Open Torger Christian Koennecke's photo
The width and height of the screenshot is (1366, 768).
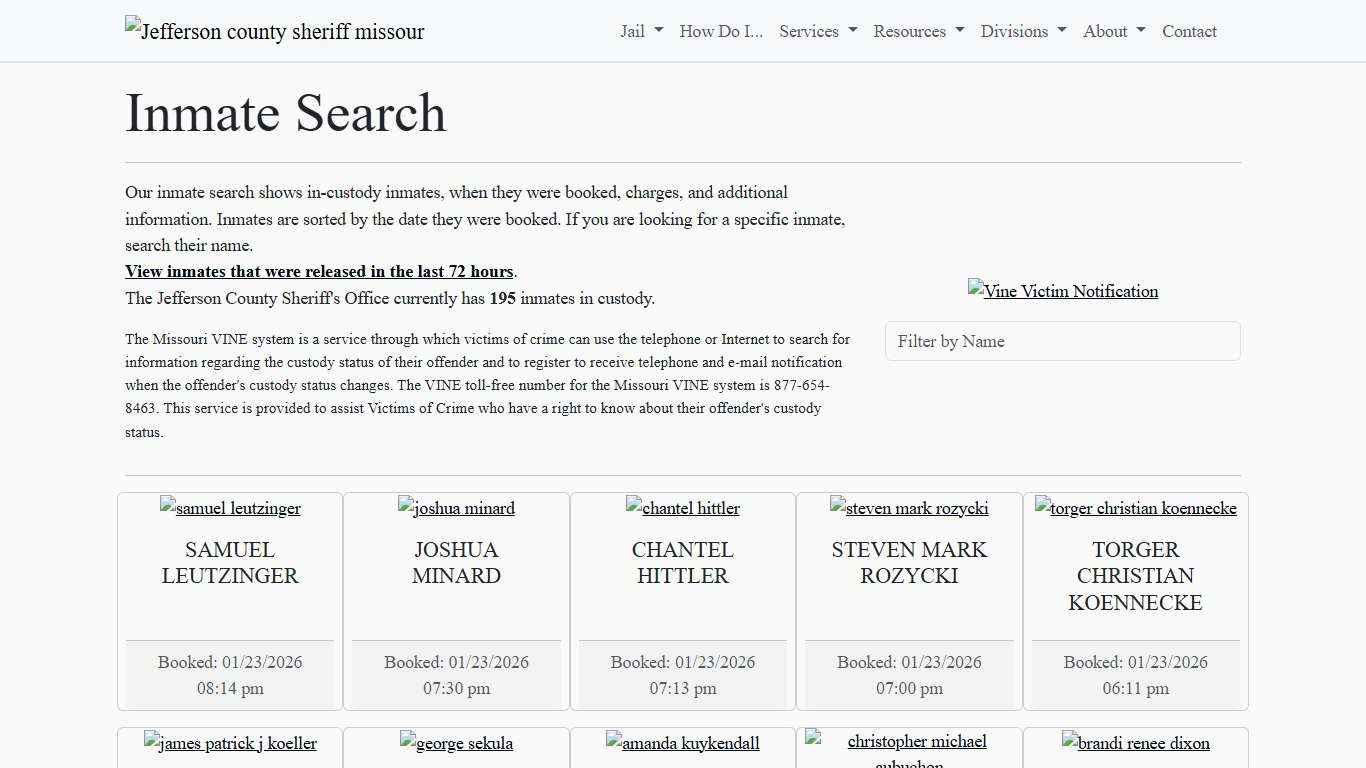click(x=1136, y=508)
